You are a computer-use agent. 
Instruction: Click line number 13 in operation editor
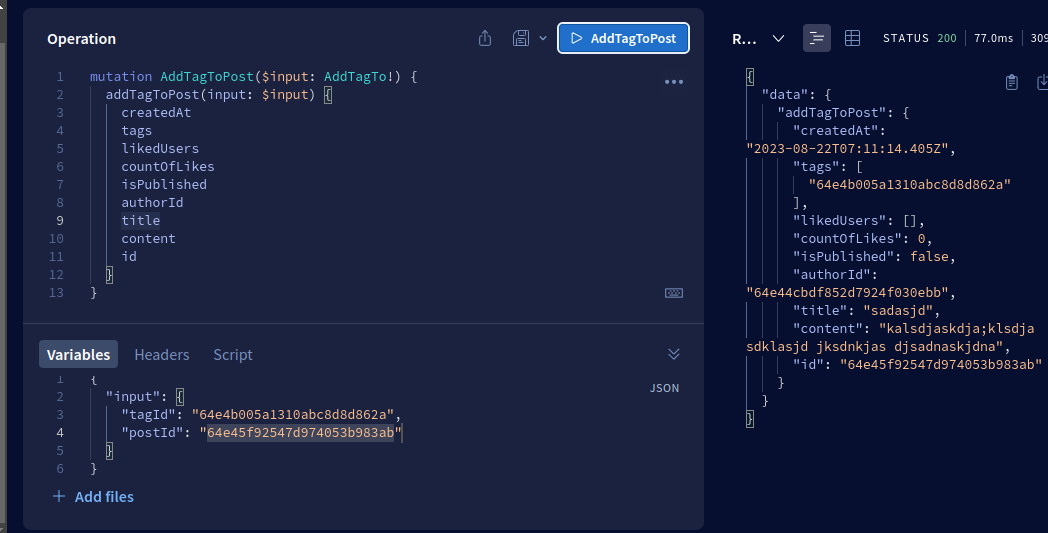56,293
